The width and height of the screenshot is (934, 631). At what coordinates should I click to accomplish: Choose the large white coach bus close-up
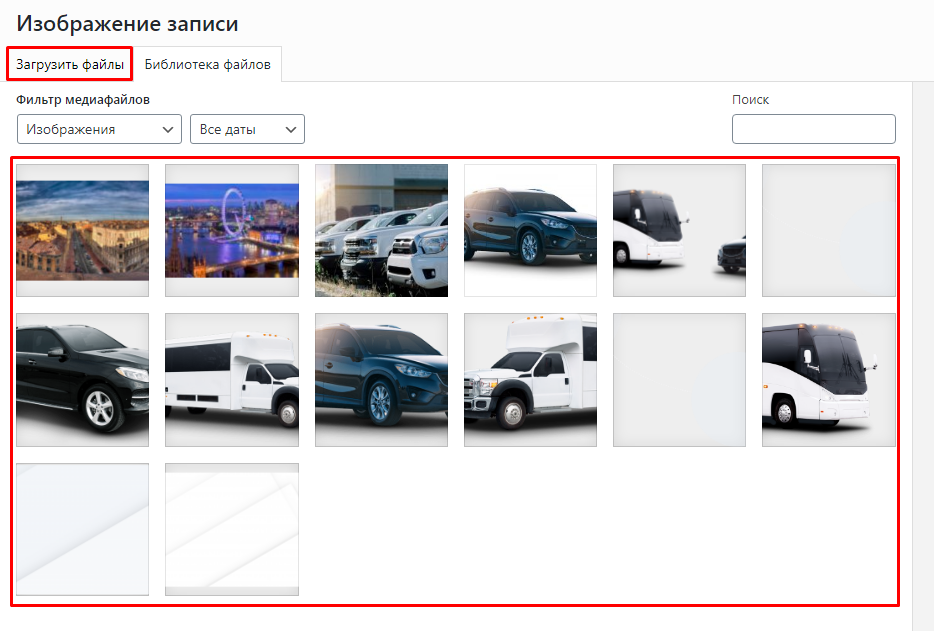tap(828, 380)
